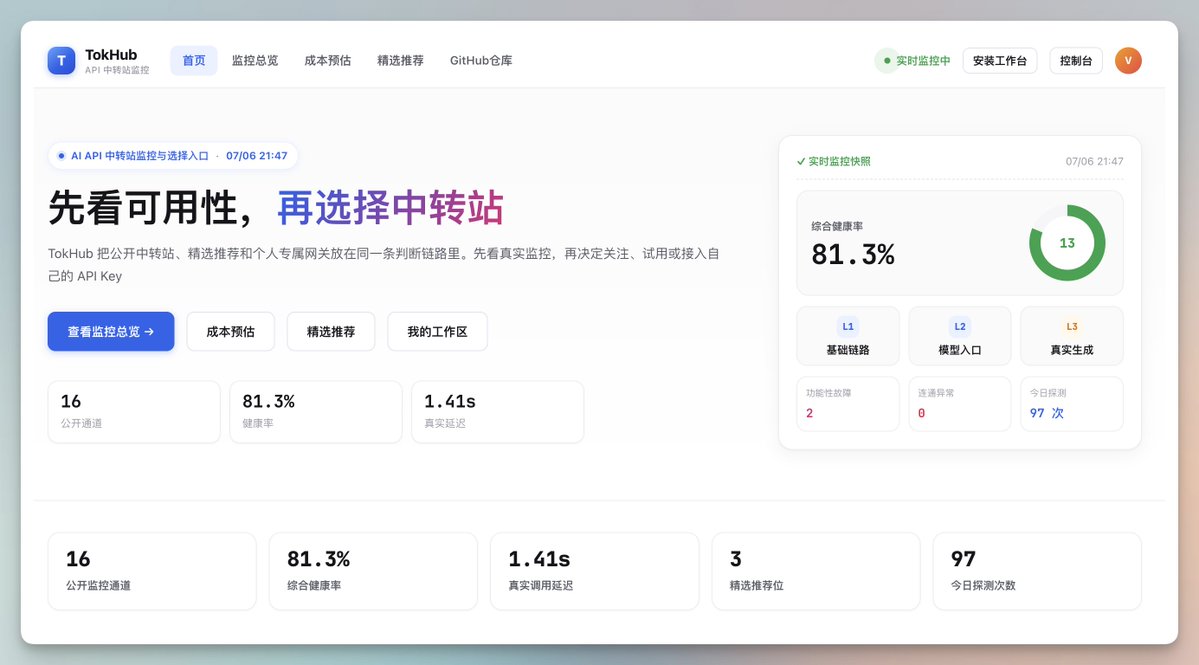This screenshot has width=1199, height=665.
Task: Click the 安装工作台 button
Action: [x=999, y=60]
